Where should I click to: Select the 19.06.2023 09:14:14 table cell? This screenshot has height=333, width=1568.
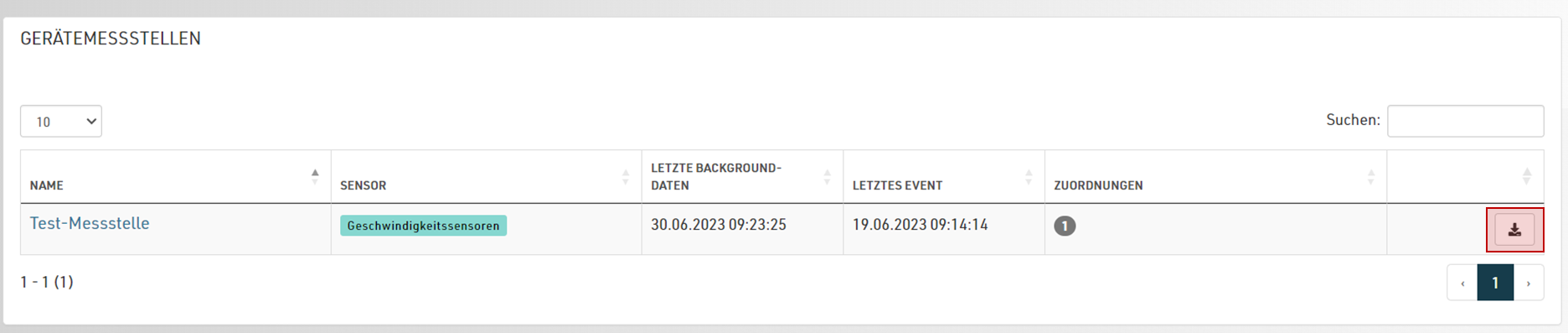point(944,229)
